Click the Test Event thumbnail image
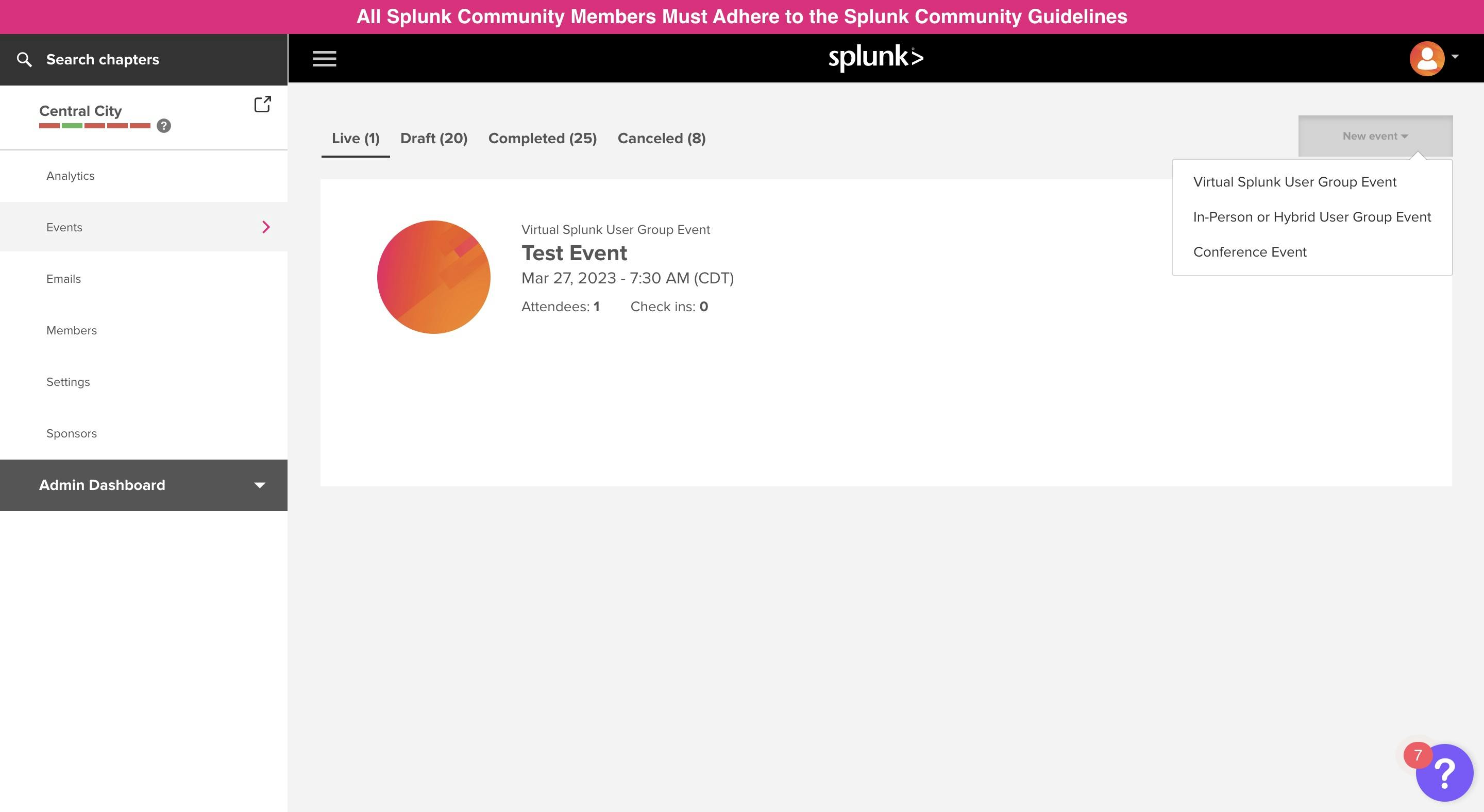 click(433, 277)
